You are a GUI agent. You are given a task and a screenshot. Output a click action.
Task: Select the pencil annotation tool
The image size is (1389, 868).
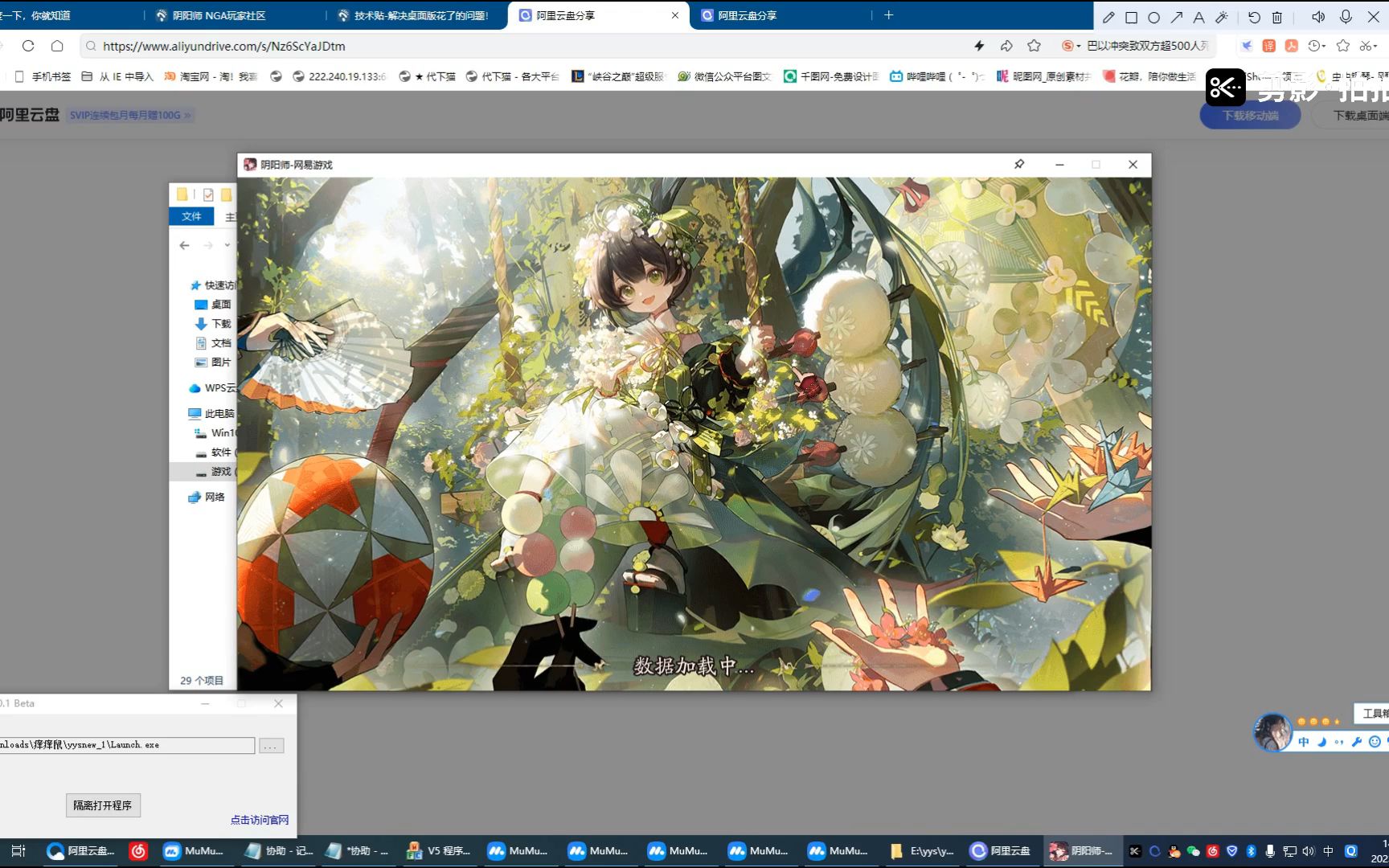(1108, 17)
